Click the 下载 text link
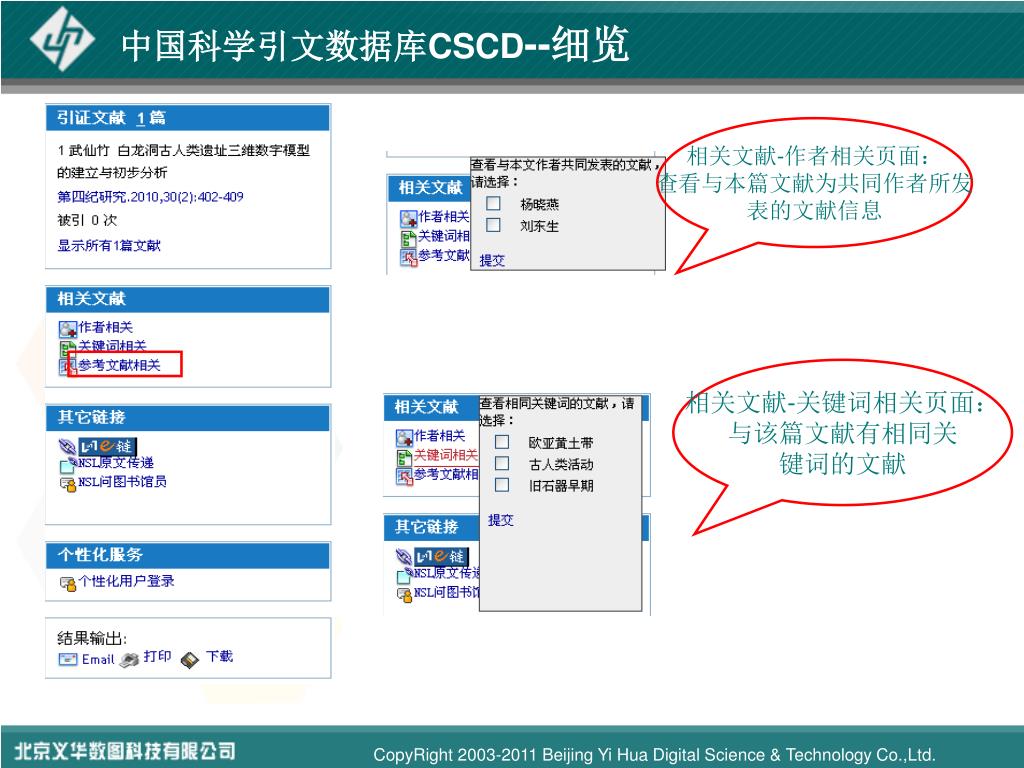This screenshot has height=768, width=1024. tap(219, 656)
